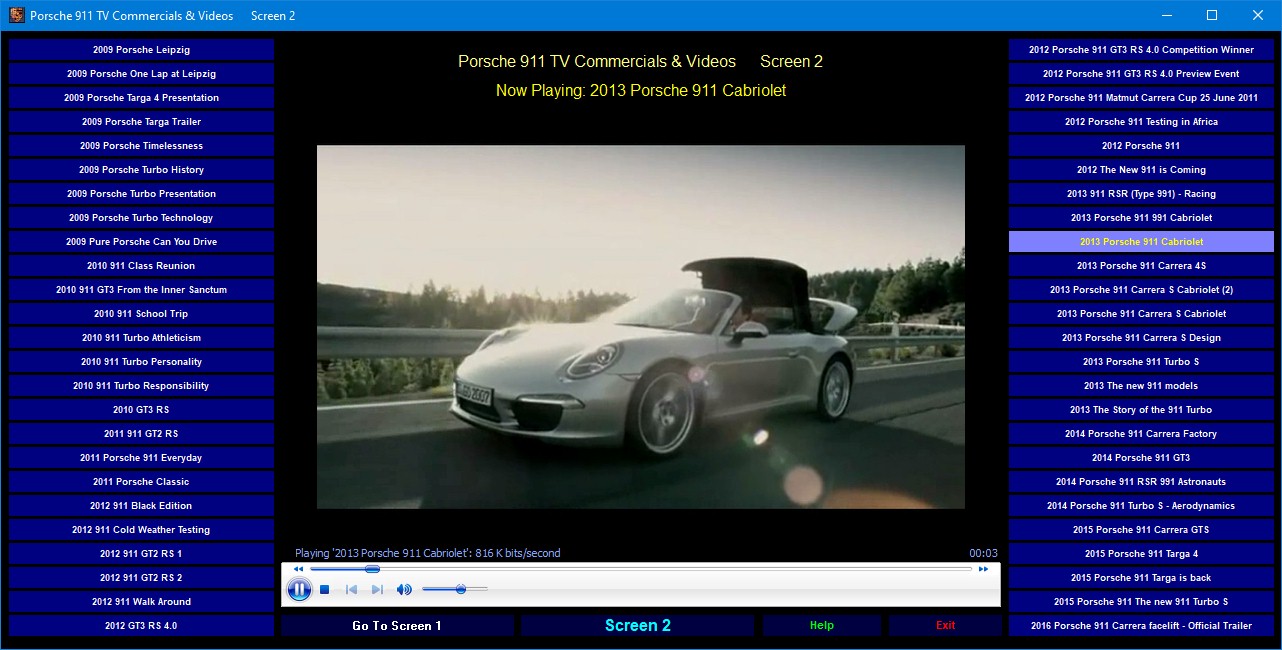The width and height of the screenshot is (1282, 650).
Task: Play 2009 Pure Porsche Can You Drive
Action: [141, 242]
